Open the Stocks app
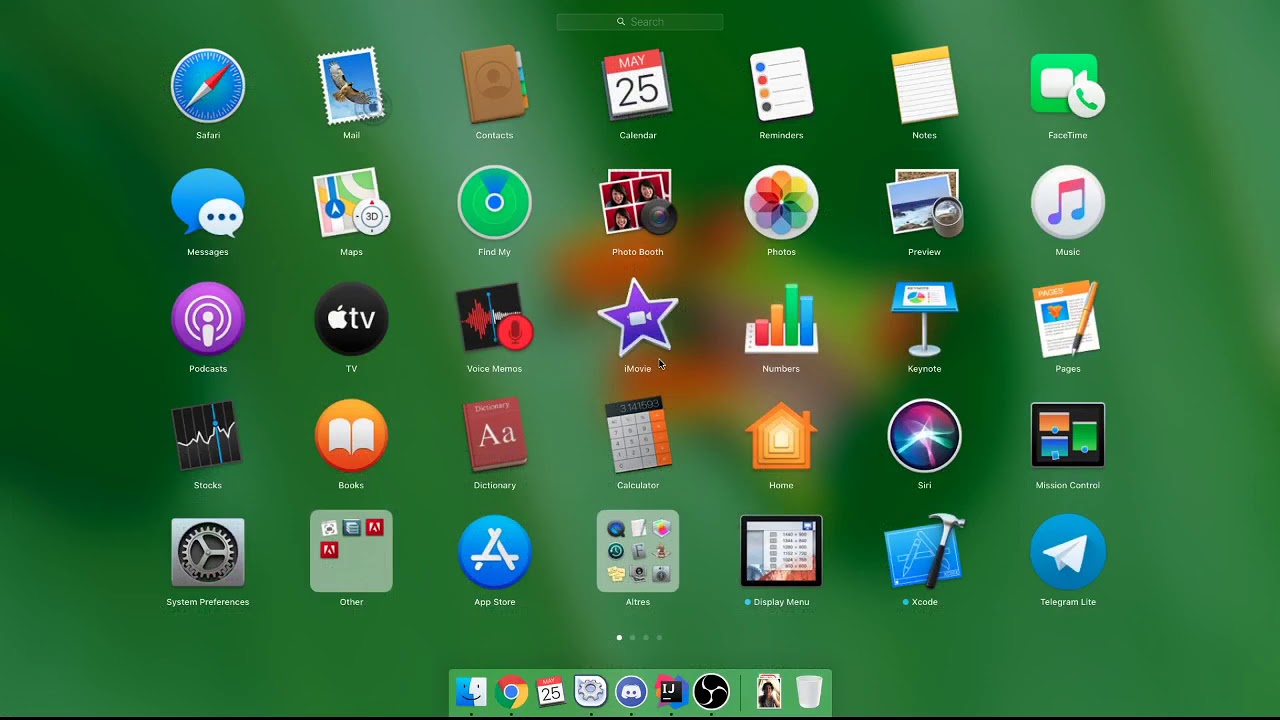The height and width of the screenshot is (720, 1280). 208,436
